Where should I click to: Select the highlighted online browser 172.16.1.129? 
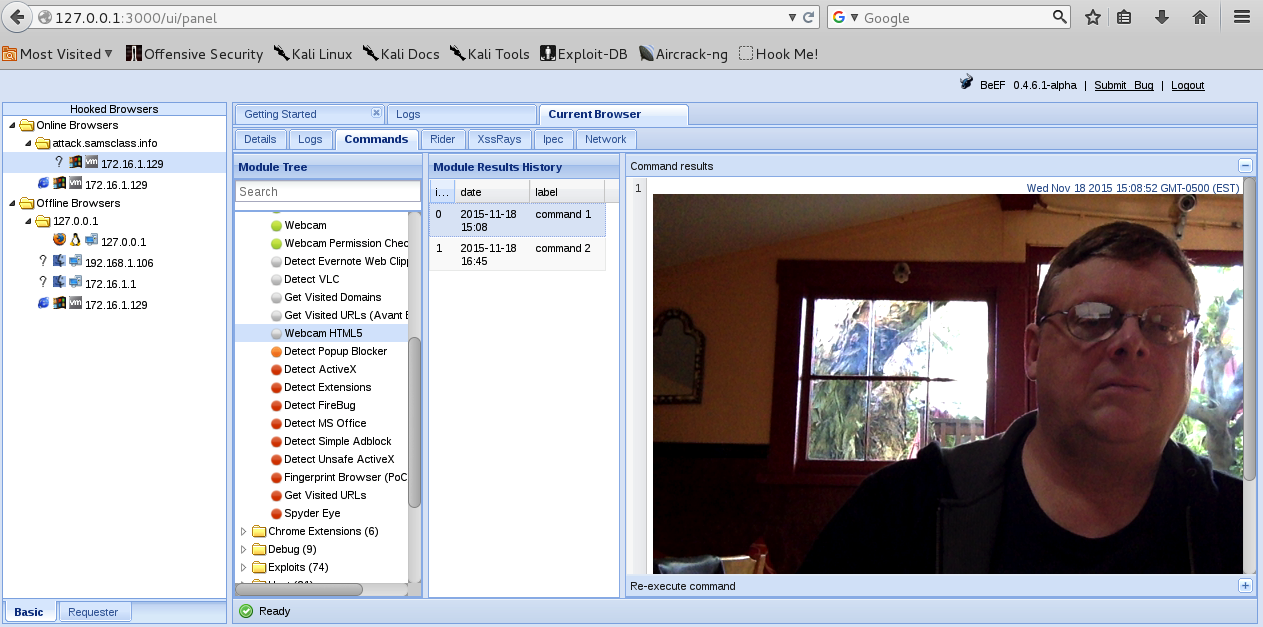pos(115,163)
